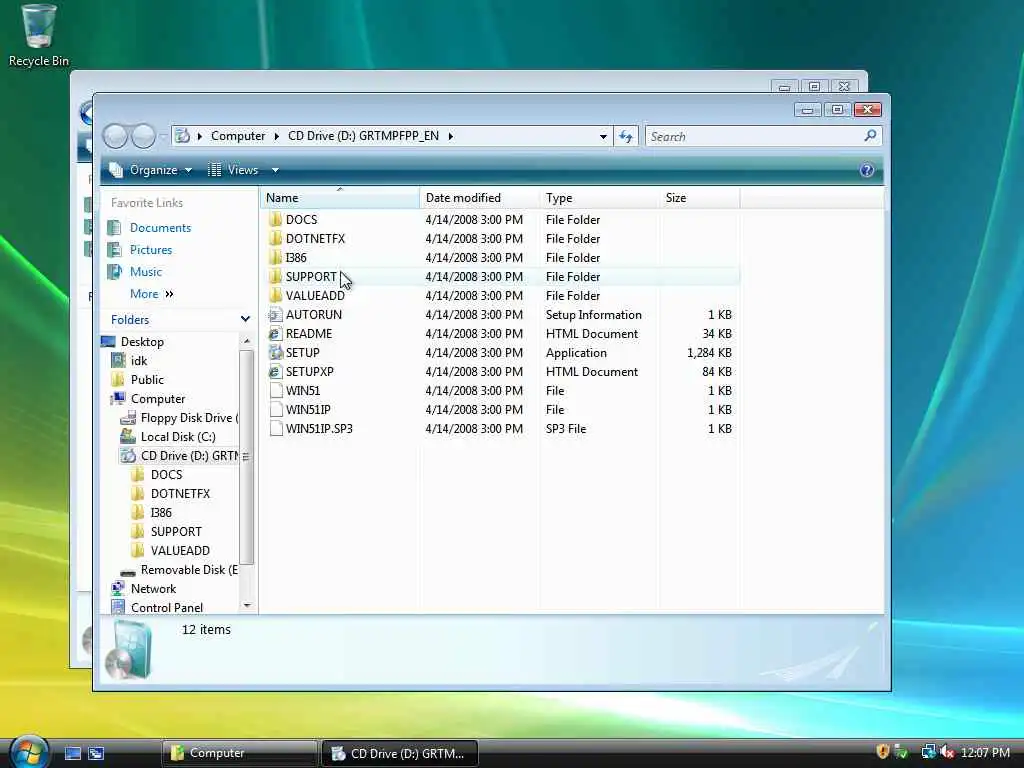Image resolution: width=1024 pixels, height=768 pixels.
Task: Click the folder tree scroll down arrow
Action: click(247, 605)
